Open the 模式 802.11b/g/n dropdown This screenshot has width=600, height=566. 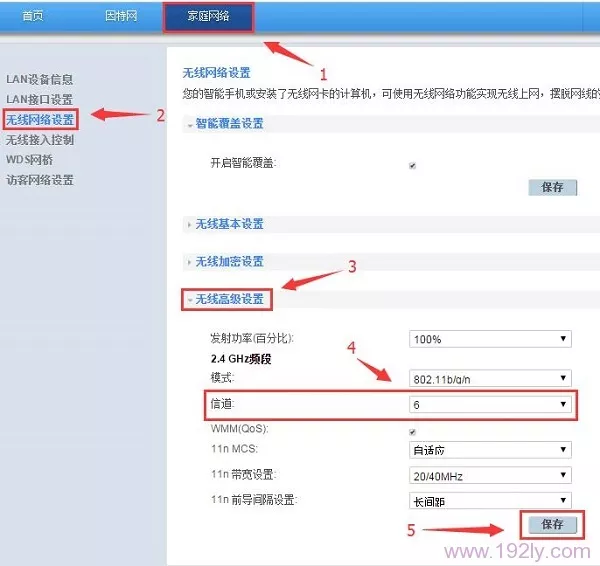(x=490, y=378)
